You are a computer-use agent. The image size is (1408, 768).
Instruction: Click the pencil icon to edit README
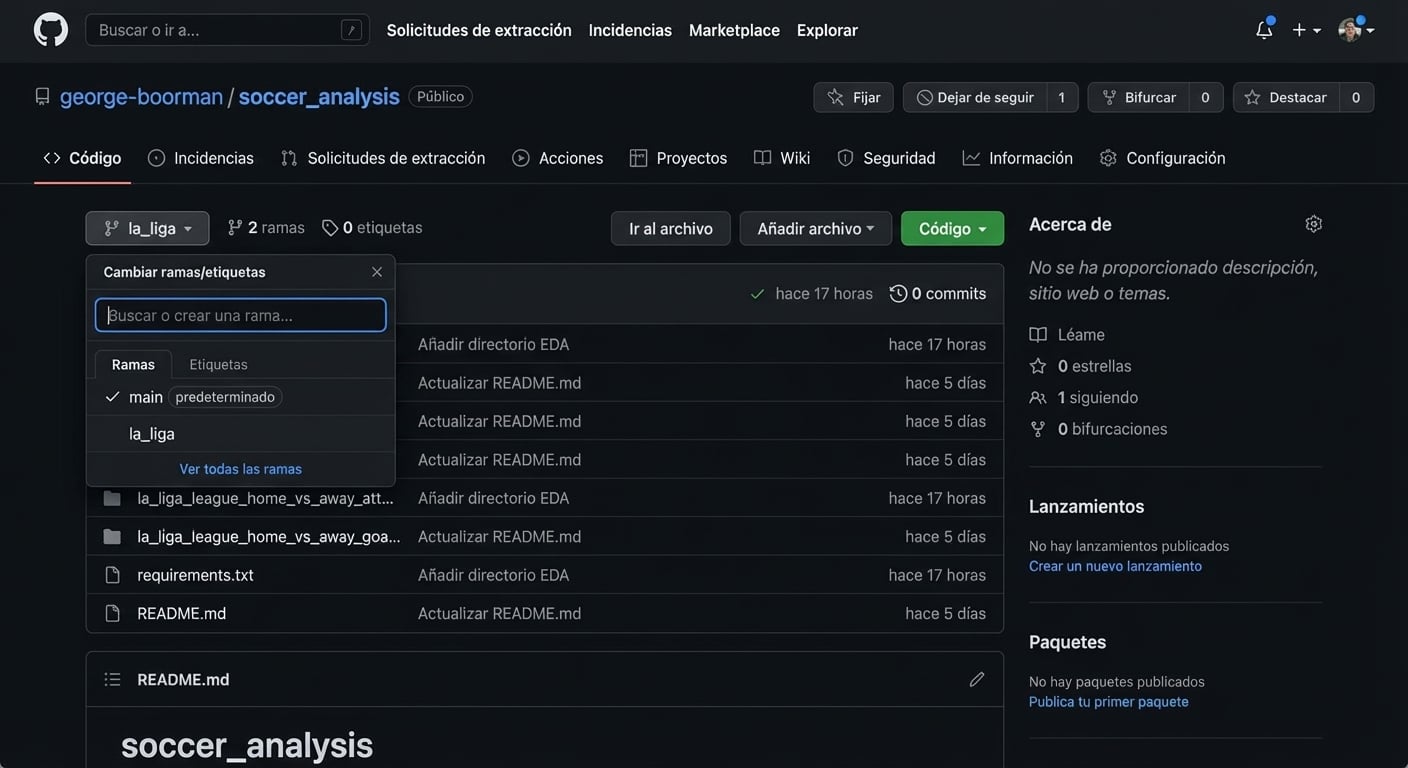pos(976,679)
